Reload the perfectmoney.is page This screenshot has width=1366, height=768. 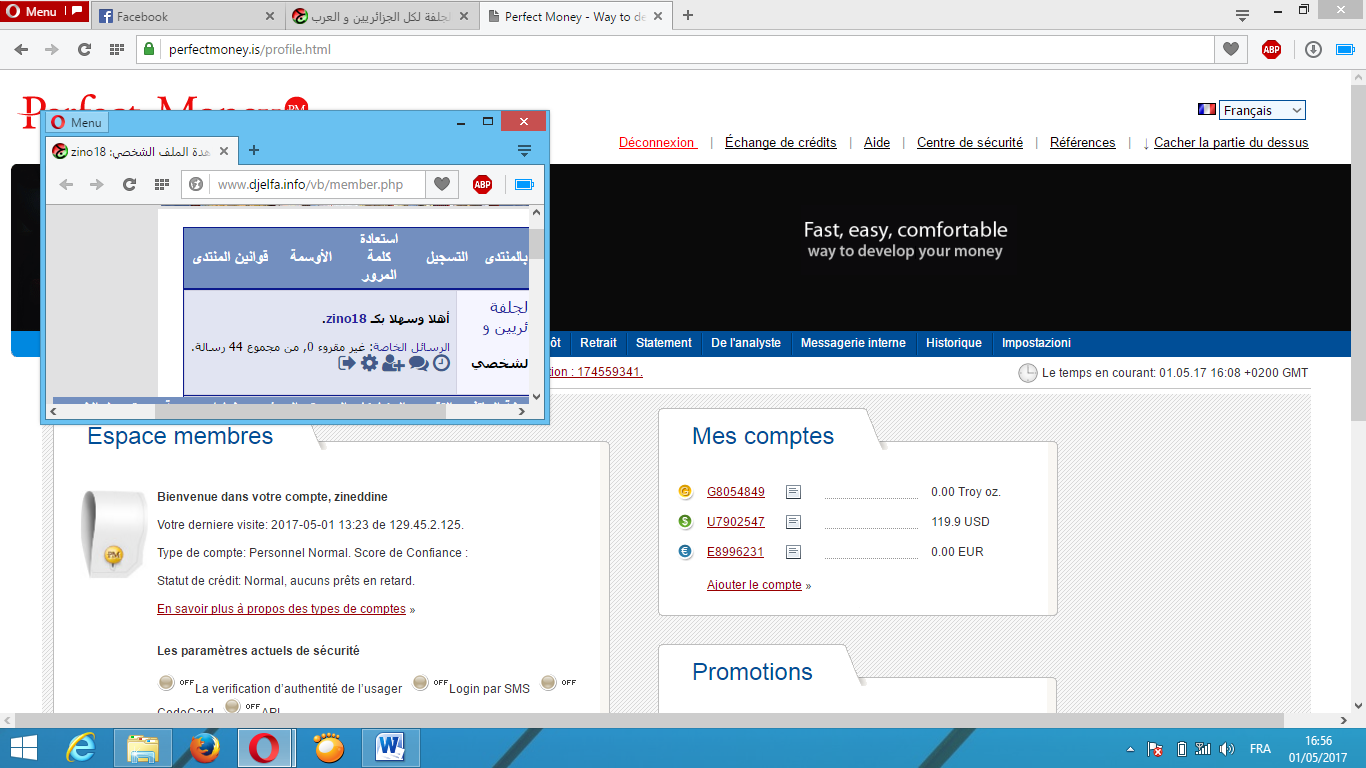[x=84, y=49]
